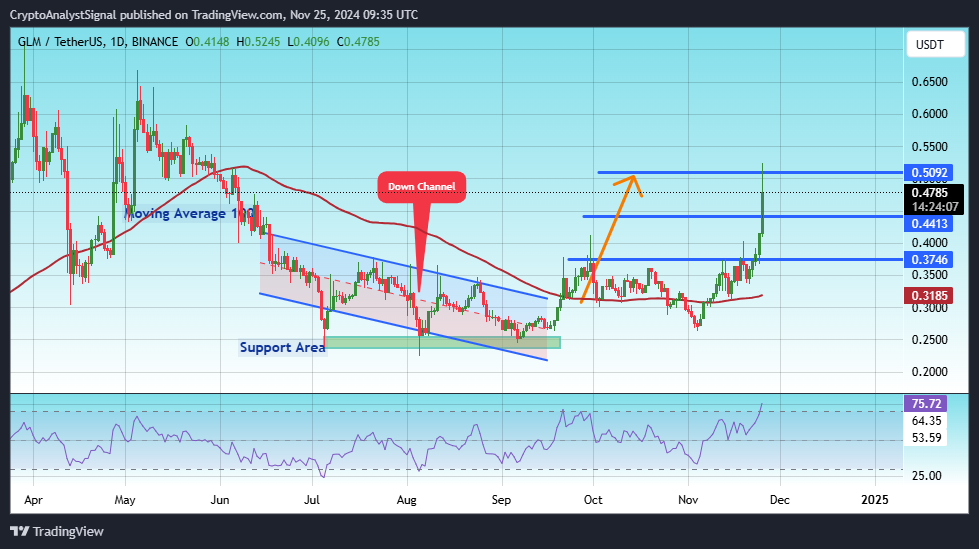Click the Support Area text label
Screen dimensions: 979x549
click(x=282, y=347)
